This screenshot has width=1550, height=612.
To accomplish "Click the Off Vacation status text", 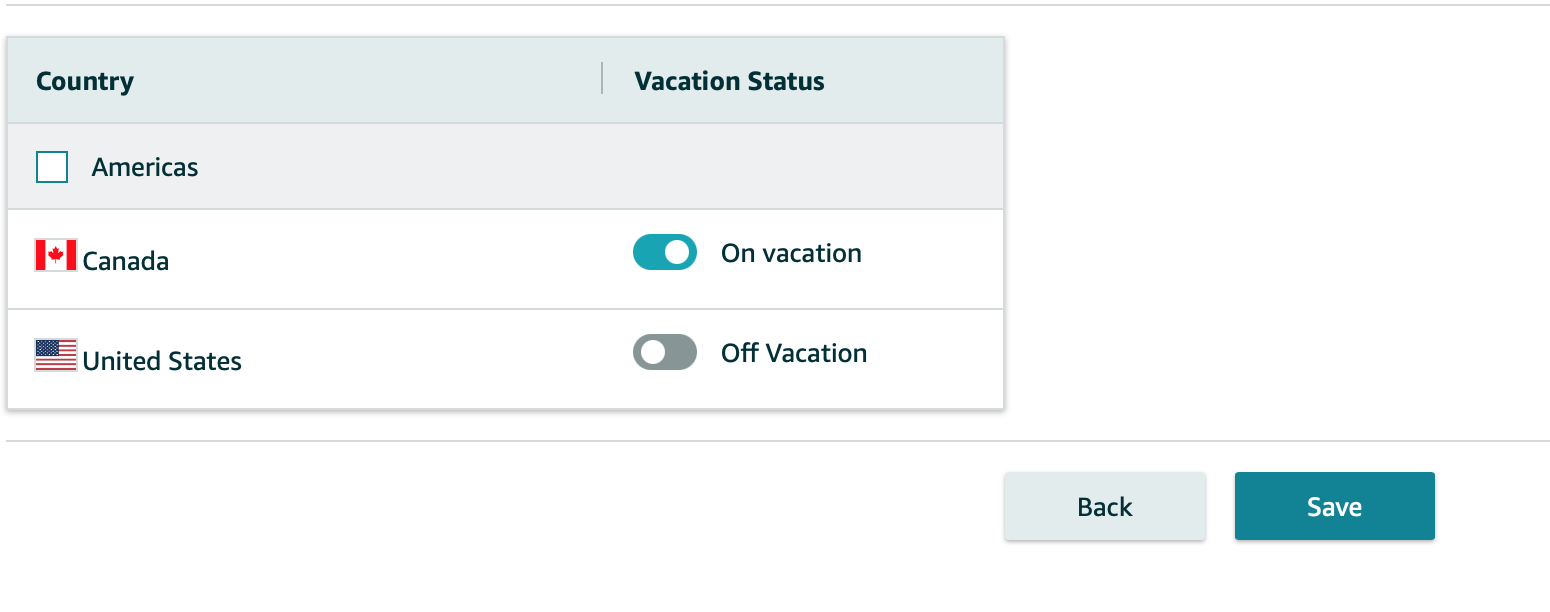I will point(794,353).
